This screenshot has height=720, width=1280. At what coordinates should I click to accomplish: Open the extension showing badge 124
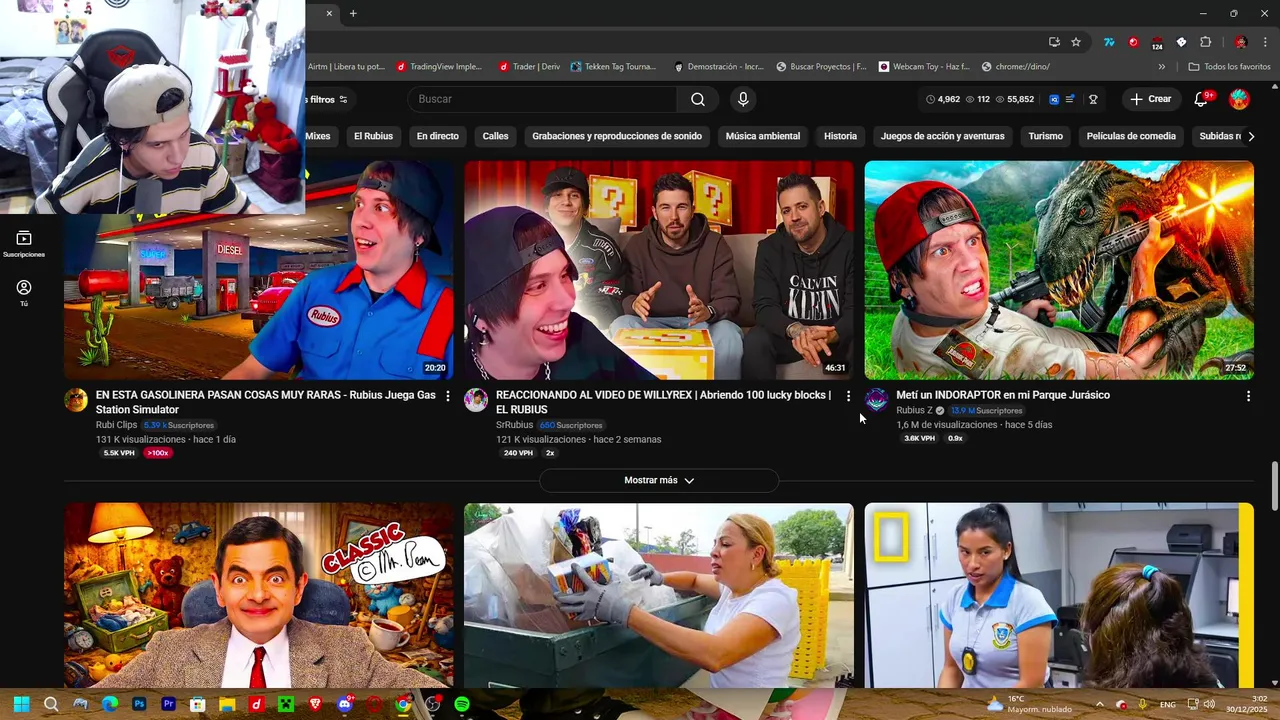(x=1157, y=42)
